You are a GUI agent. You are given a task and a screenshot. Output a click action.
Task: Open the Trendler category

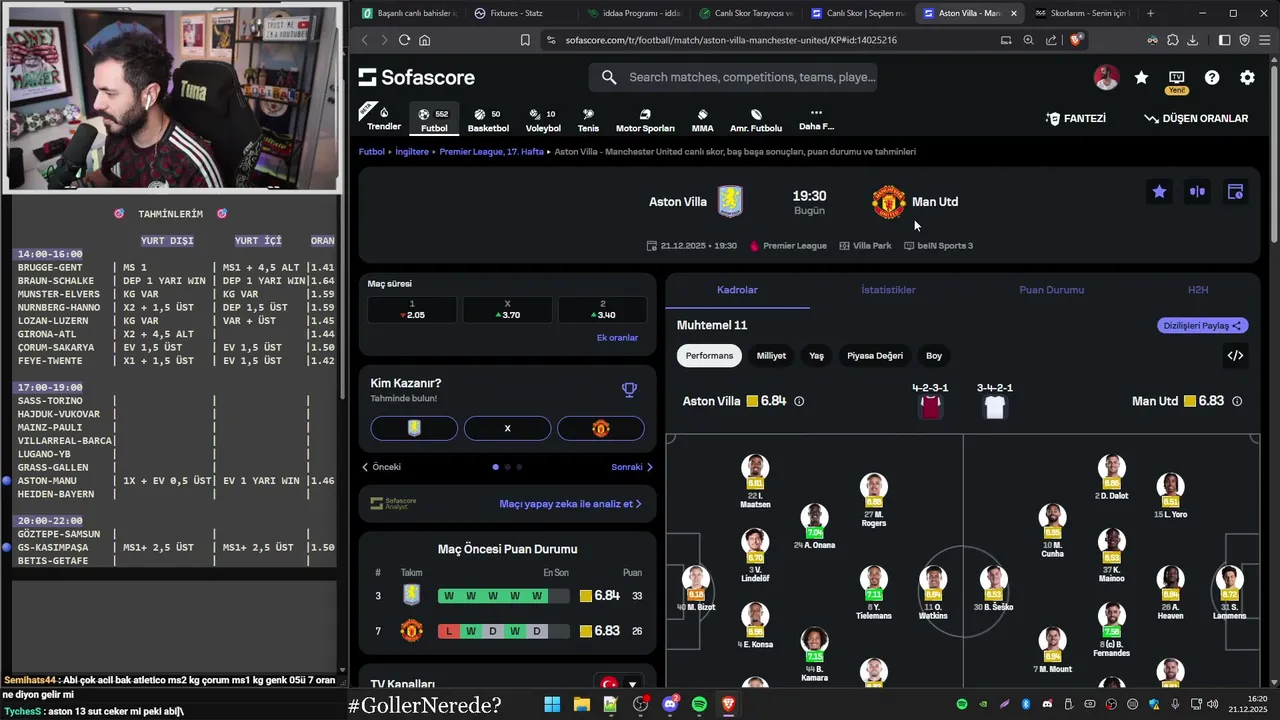pos(384,118)
